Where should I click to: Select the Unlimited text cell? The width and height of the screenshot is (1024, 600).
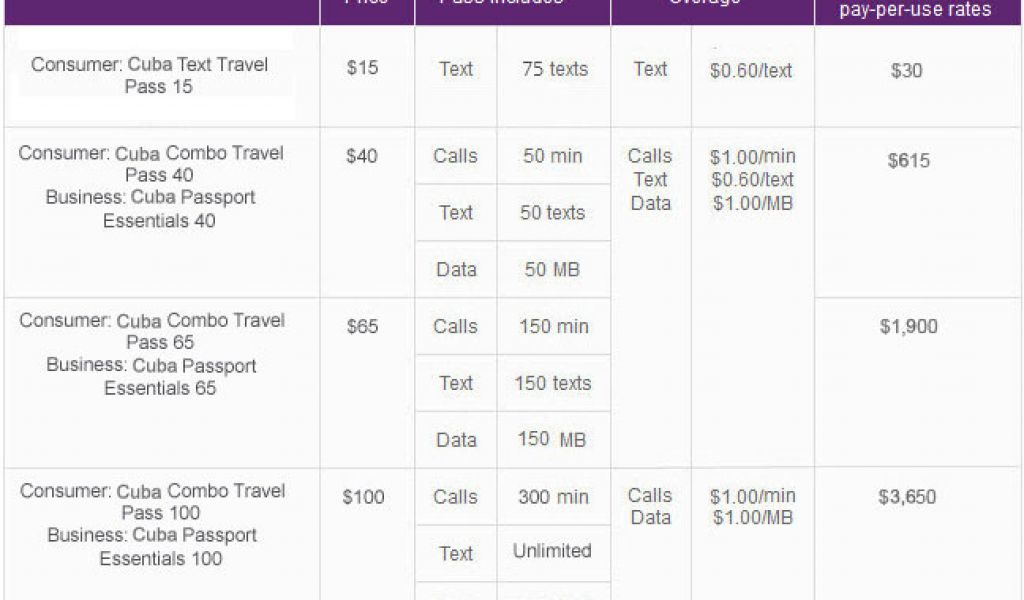click(552, 551)
